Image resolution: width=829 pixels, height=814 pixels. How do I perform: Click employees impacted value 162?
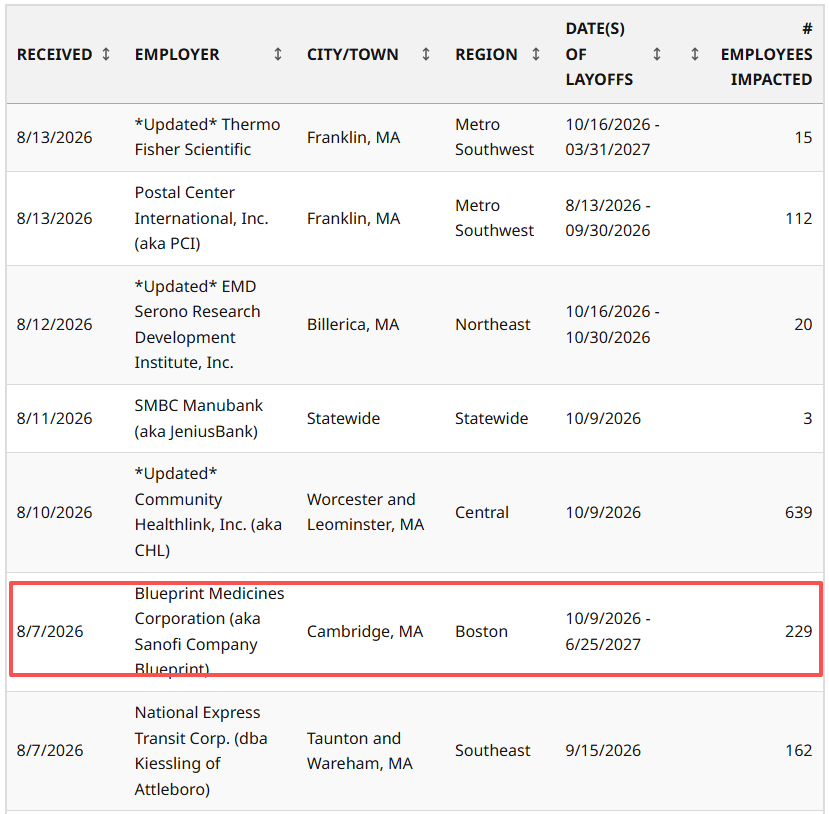pos(798,750)
